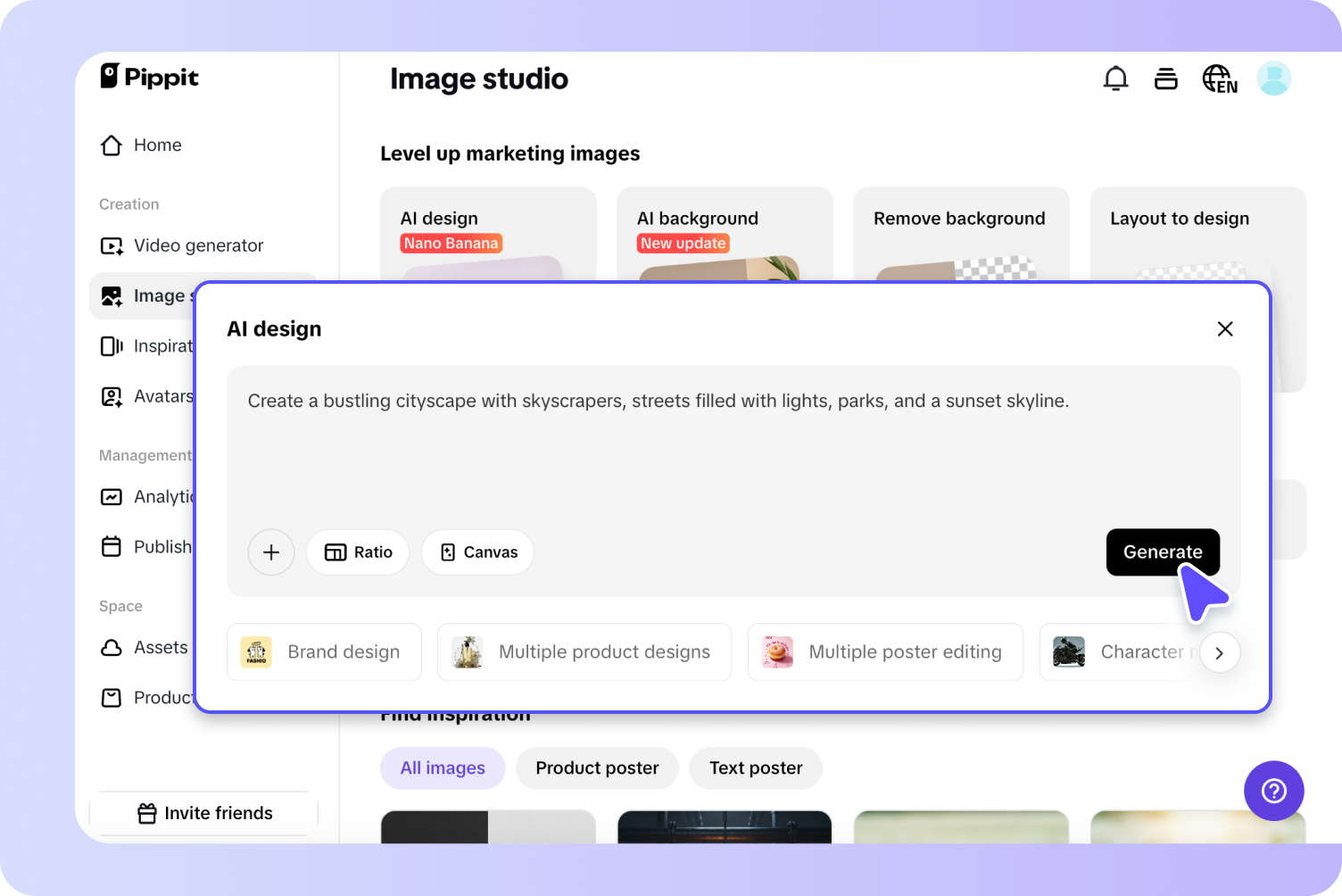Choose the Brand design suggestion
Screen dimensions: 1342x896
(x=320, y=652)
